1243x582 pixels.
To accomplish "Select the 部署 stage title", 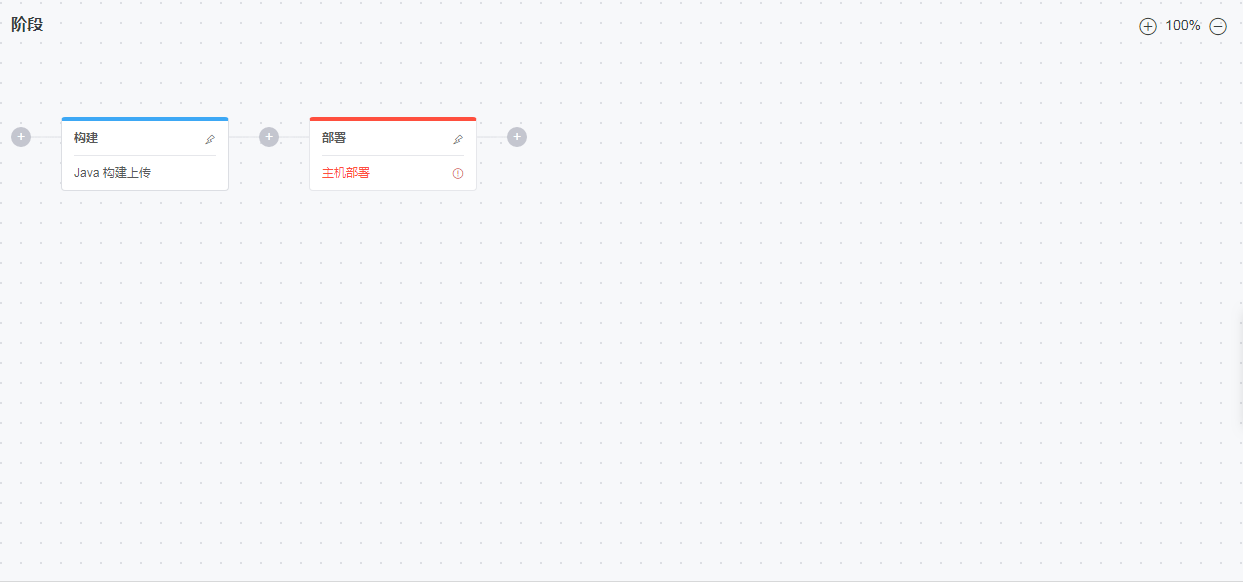I will pyautogui.click(x=334, y=138).
